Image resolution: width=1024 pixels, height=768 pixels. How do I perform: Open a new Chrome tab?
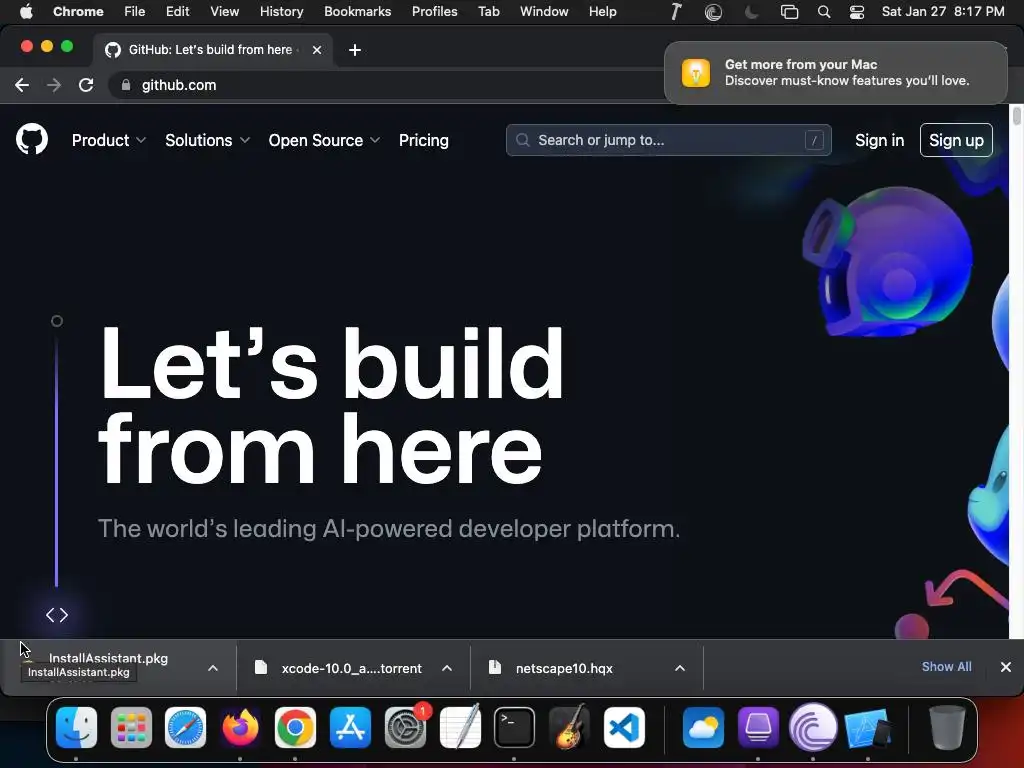[x=355, y=50]
